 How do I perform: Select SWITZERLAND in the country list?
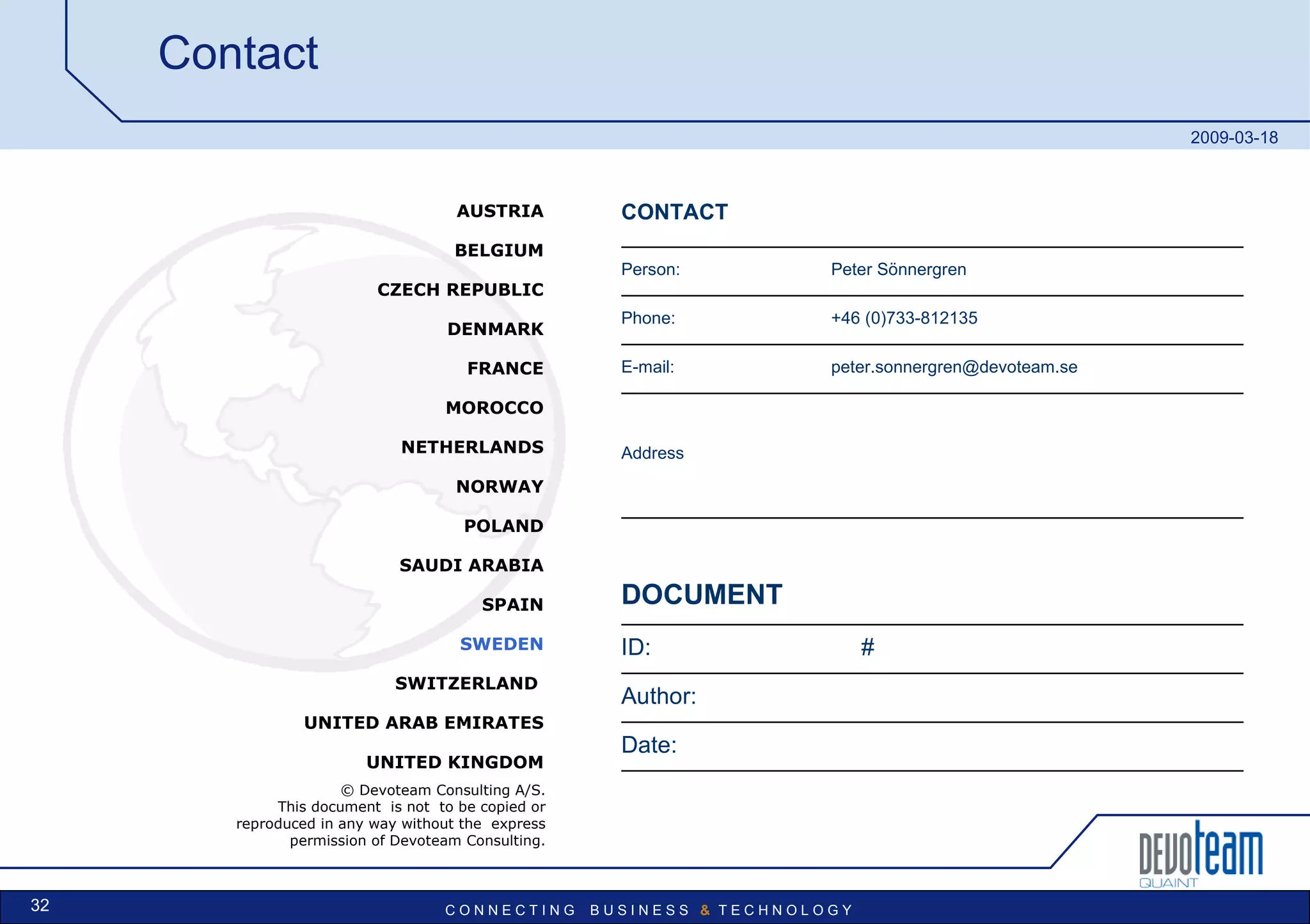click(466, 684)
